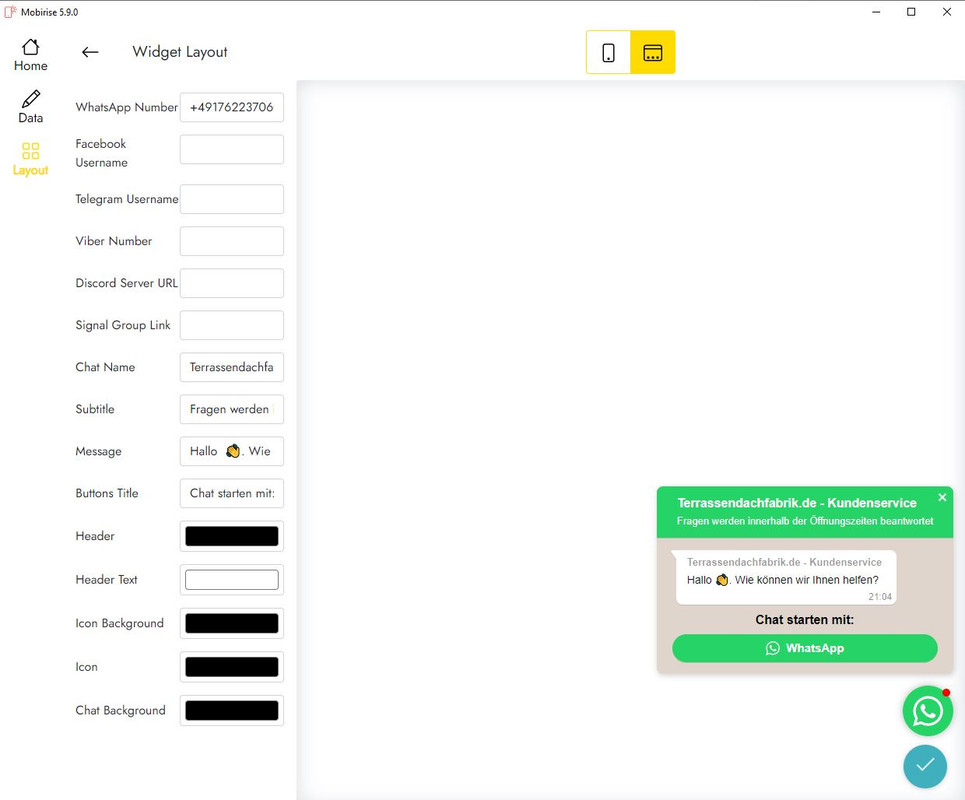Screen dimensions: 965x800
Task: Click the Discord Server URL field
Action: (x=231, y=283)
